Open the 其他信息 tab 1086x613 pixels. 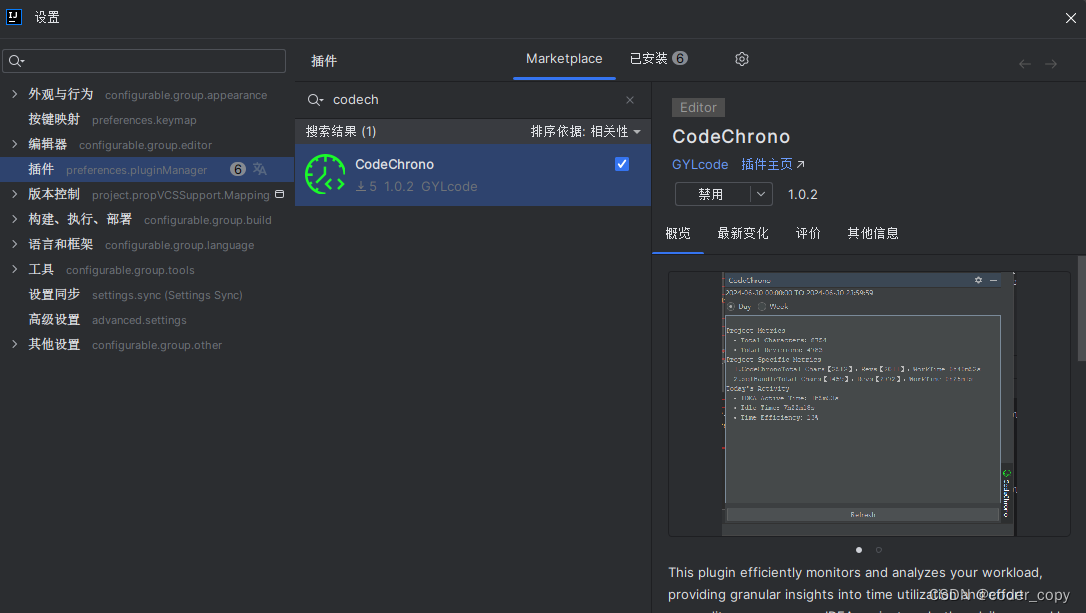pos(873,233)
